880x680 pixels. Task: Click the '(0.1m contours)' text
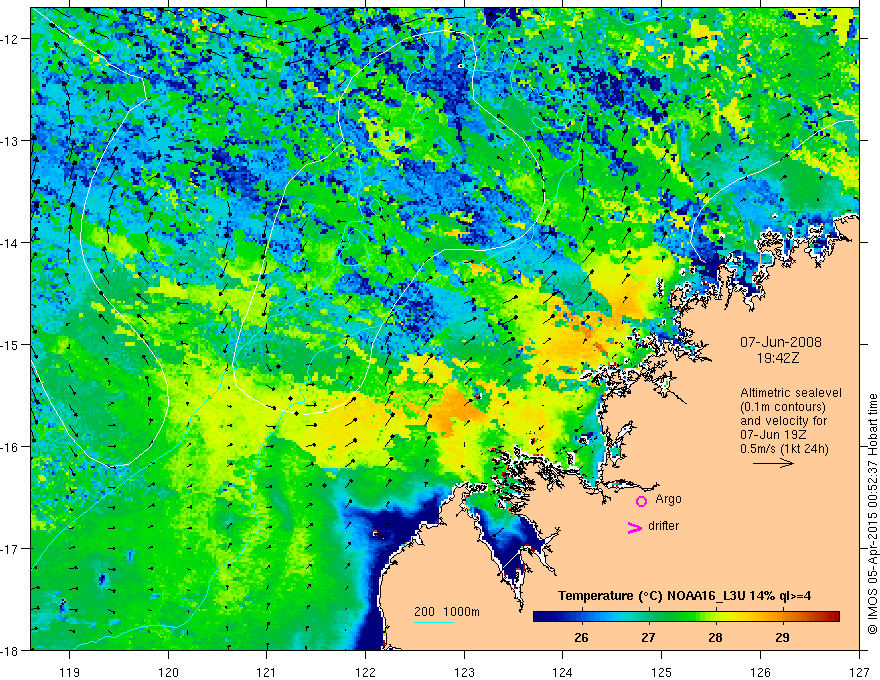coord(783,407)
